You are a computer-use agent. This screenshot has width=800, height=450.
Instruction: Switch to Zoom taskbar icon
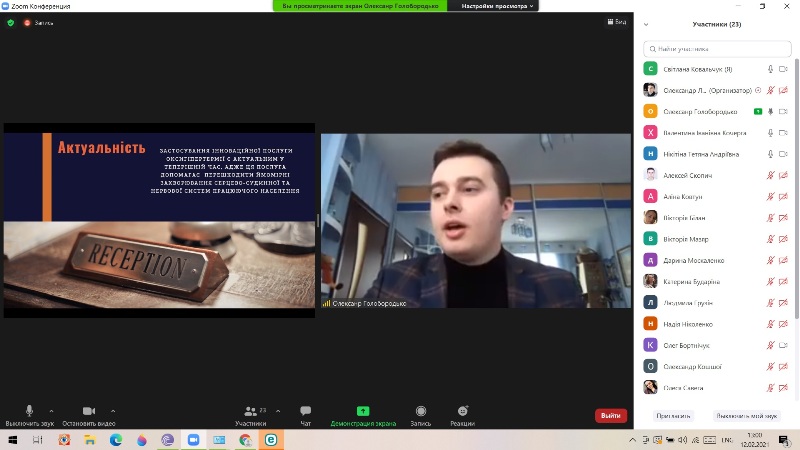pyautogui.click(x=193, y=440)
